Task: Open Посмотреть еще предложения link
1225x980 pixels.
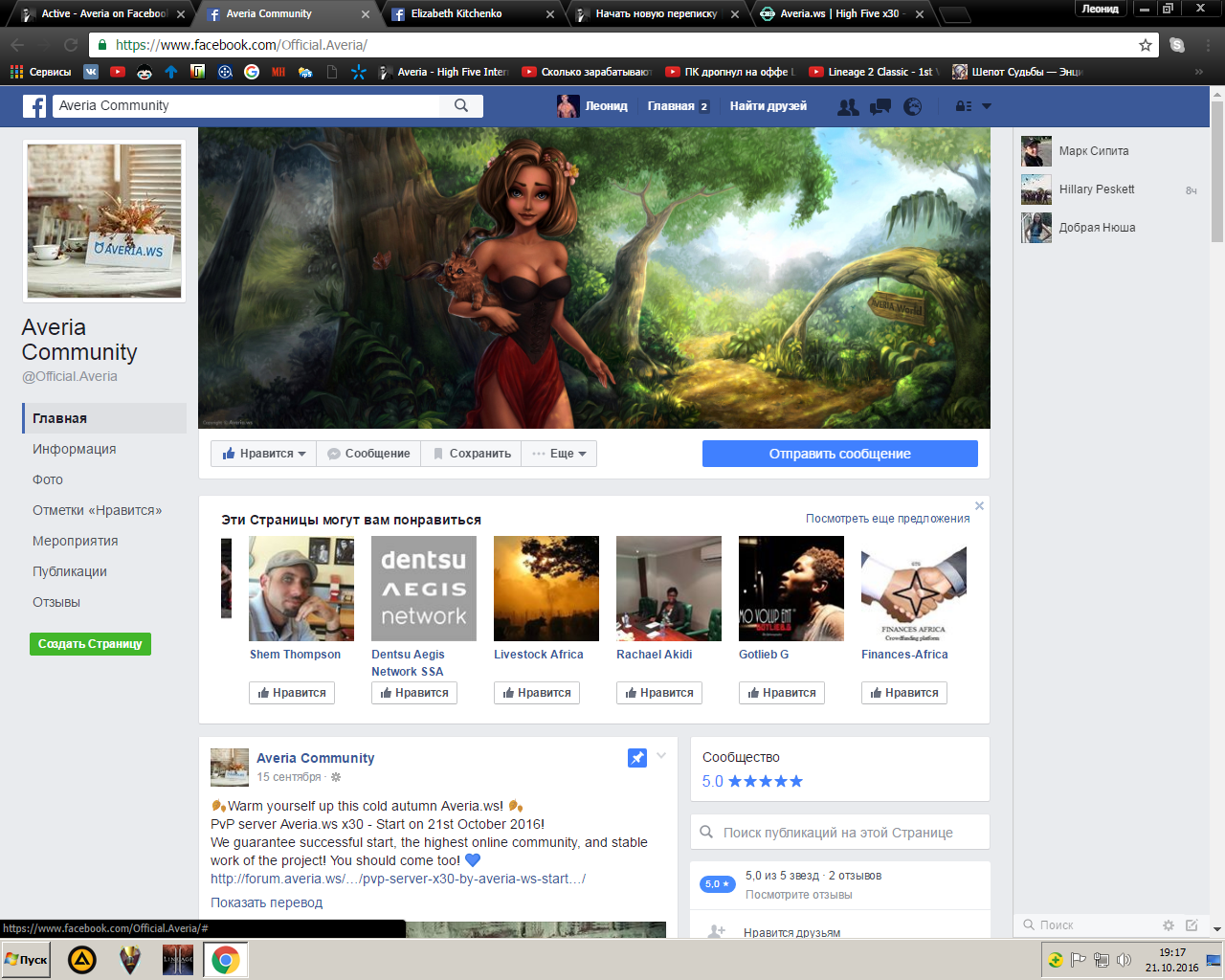Action: point(887,519)
